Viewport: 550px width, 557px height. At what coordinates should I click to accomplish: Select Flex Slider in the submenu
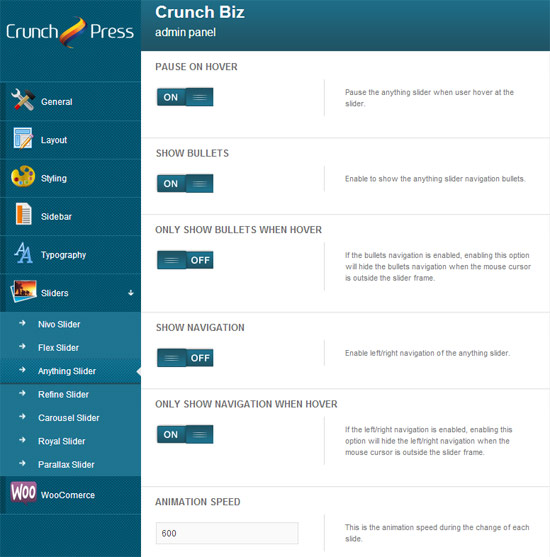tap(58, 348)
